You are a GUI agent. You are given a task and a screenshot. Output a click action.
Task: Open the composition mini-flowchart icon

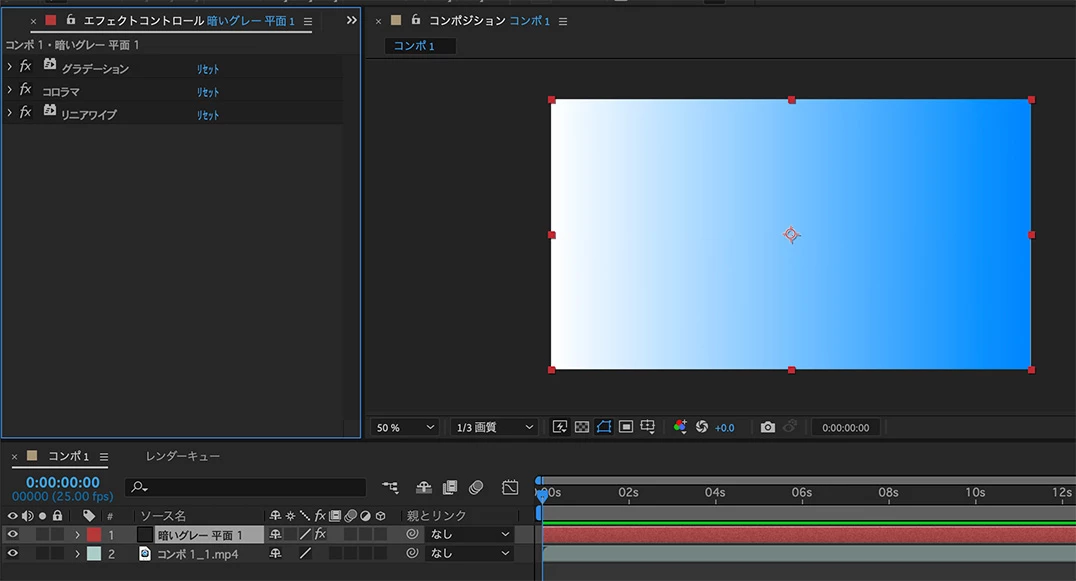click(x=390, y=487)
